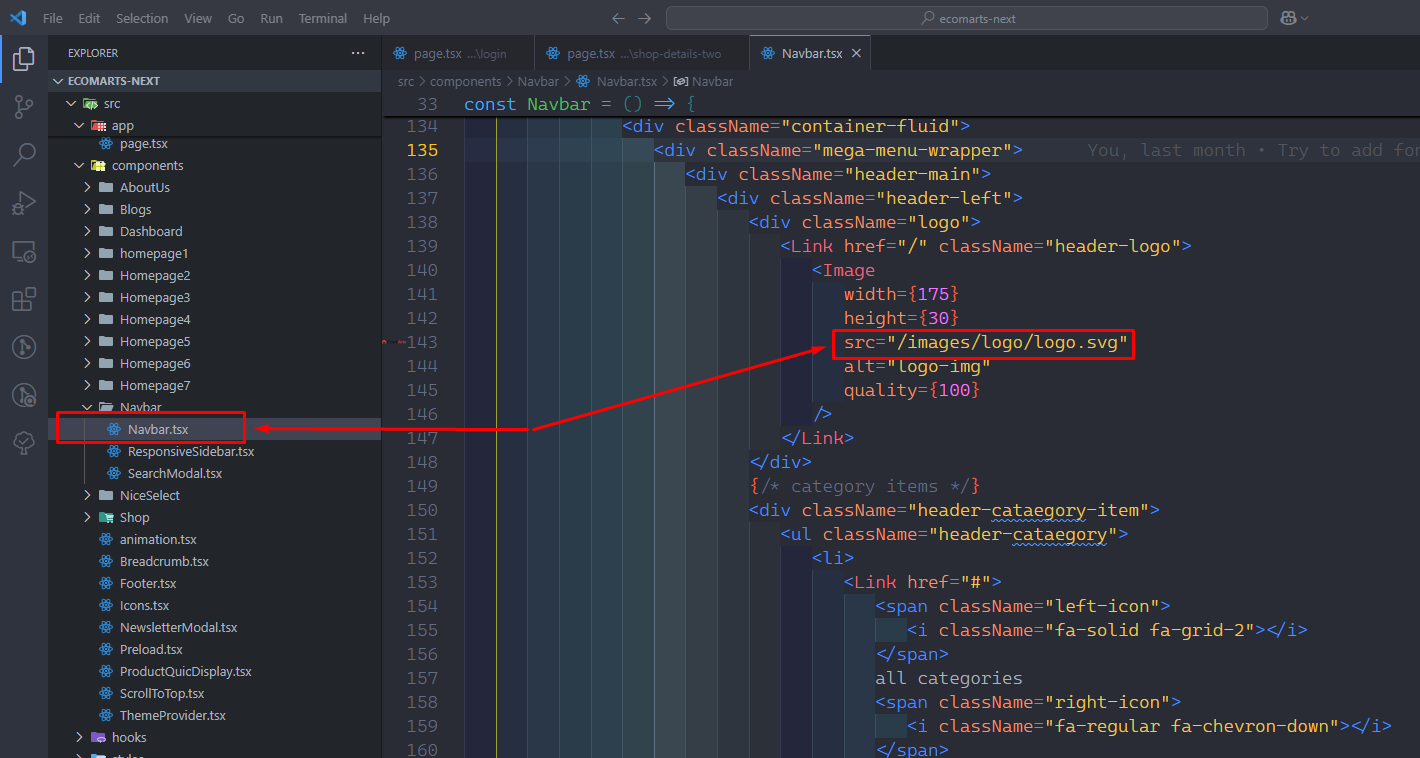Viewport: 1420px width, 758px height.
Task: Expand the hooks folder
Action: [128, 737]
